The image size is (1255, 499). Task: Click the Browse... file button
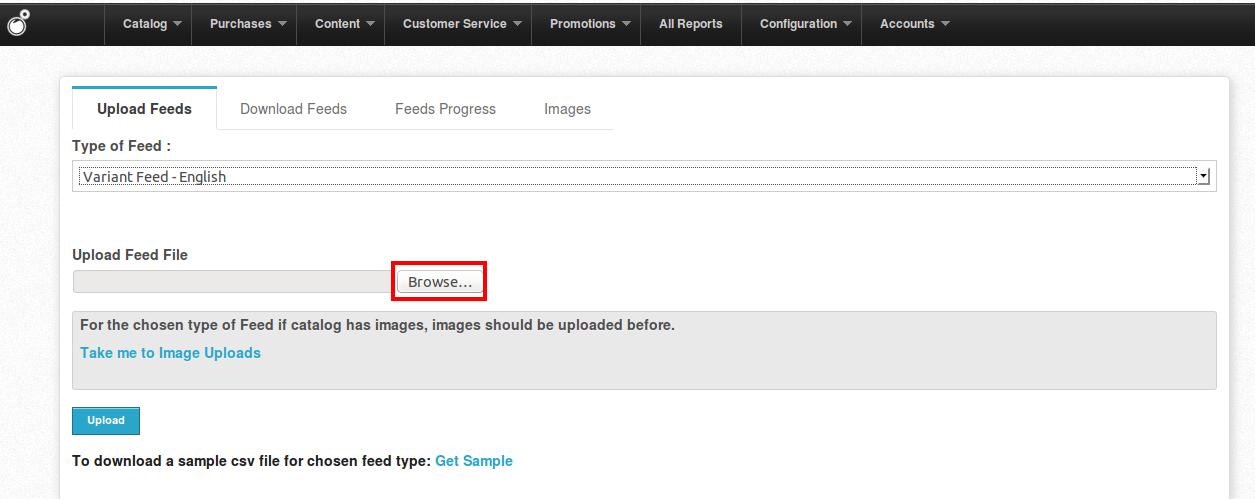click(440, 282)
